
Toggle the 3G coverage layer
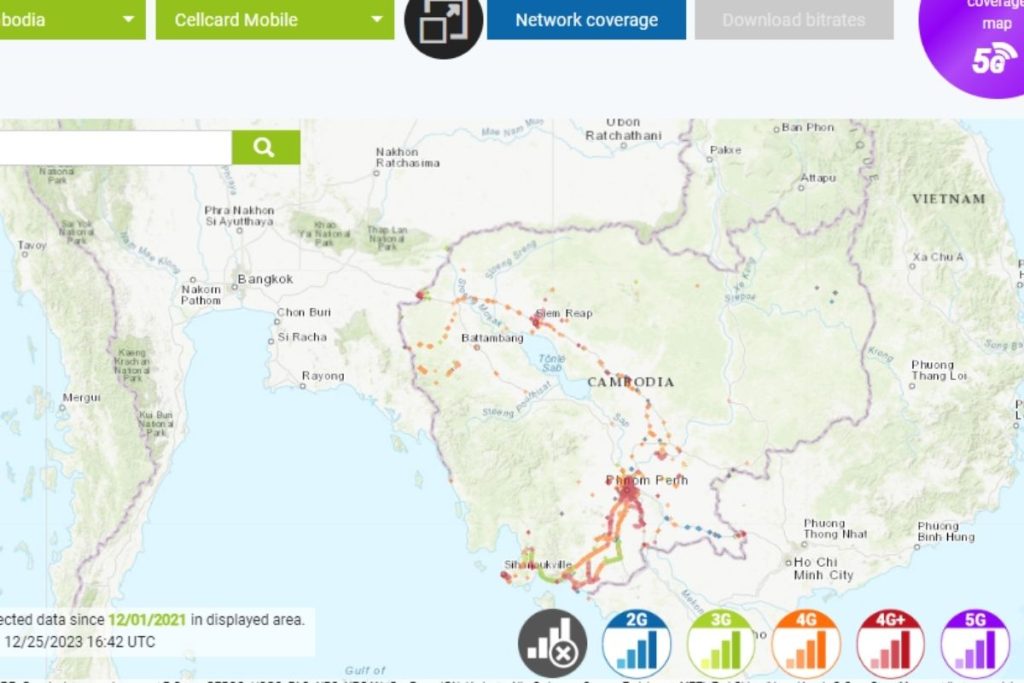721,643
